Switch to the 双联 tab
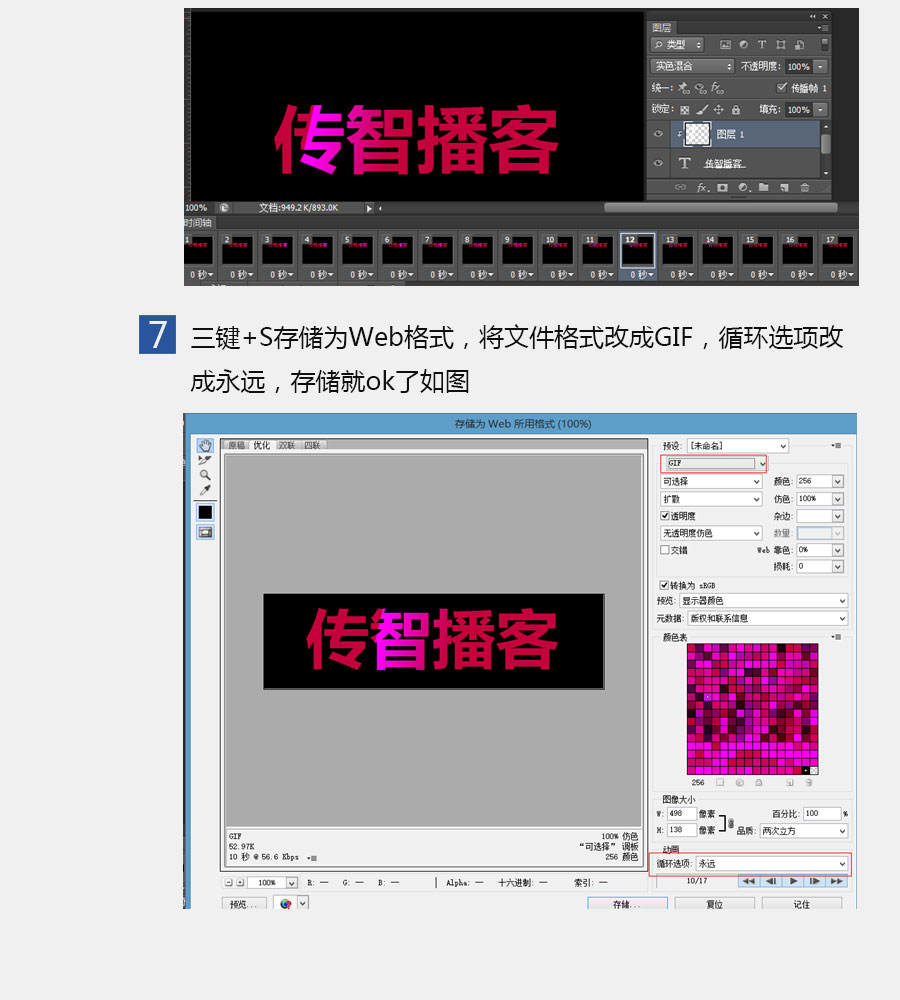900x1000 pixels. 287,445
